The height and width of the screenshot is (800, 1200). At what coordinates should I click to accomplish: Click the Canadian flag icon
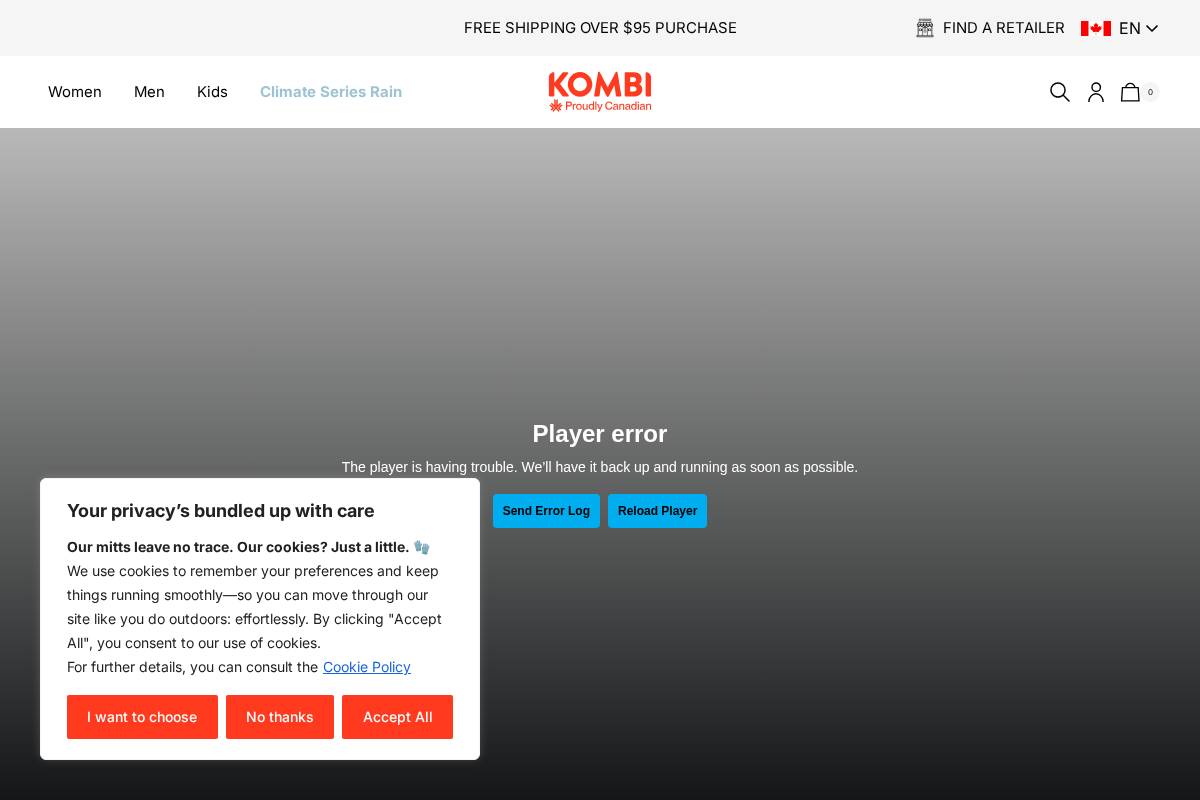pyautogui.click(x=1096, y=28)
